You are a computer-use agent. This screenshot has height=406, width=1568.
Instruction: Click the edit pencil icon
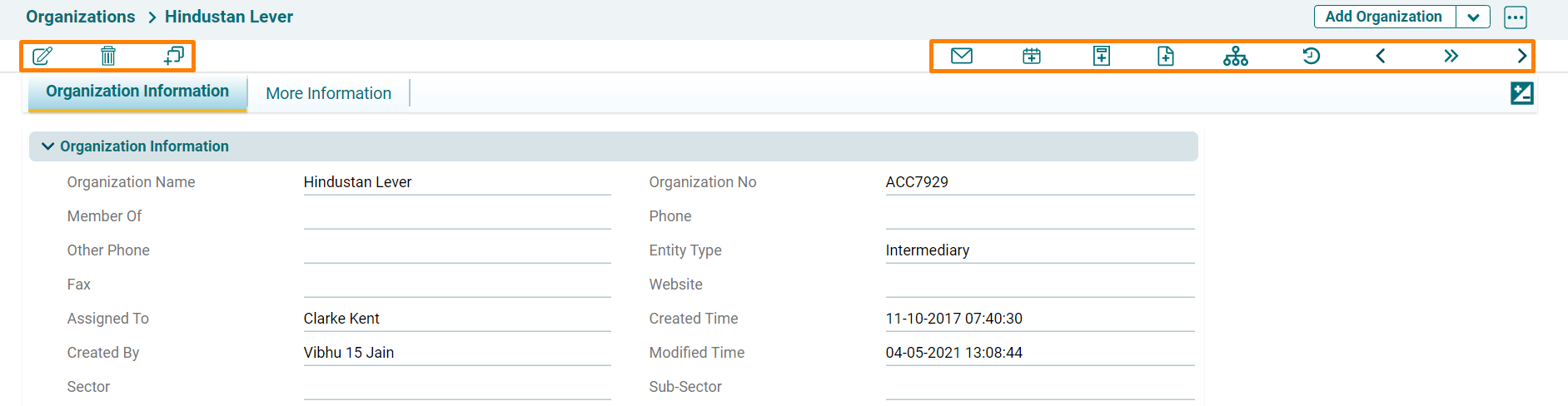(x=42, y=57)
